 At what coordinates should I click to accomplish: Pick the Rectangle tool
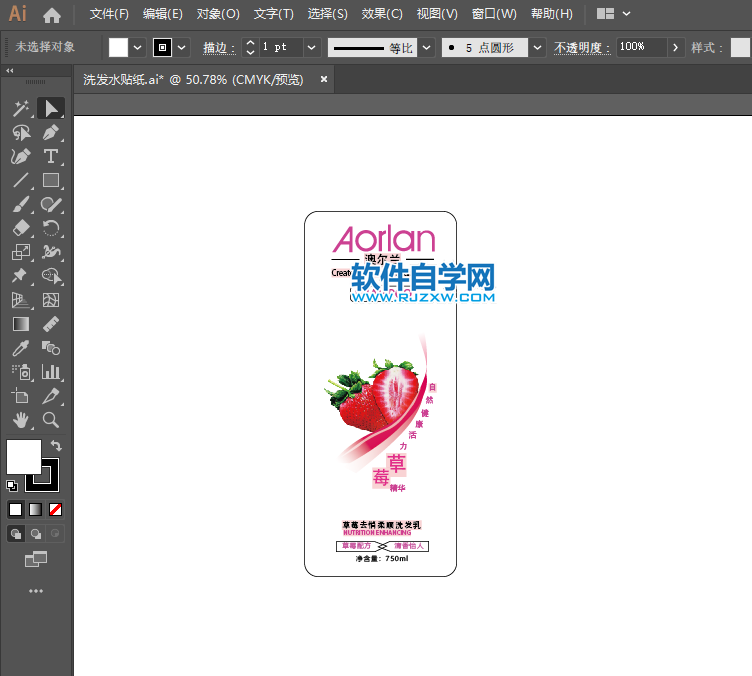[x=51, y=181]
